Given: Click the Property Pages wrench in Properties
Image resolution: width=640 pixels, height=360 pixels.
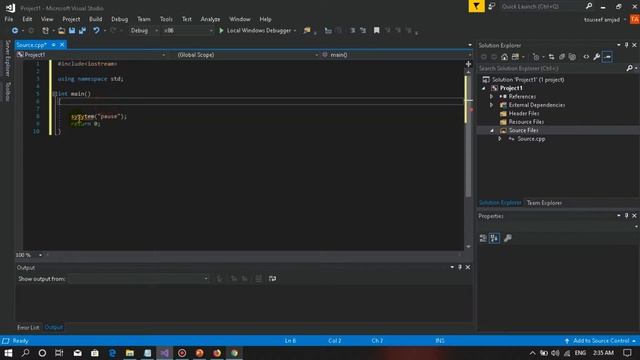Looking at the screenshot, I should [508, 238].
